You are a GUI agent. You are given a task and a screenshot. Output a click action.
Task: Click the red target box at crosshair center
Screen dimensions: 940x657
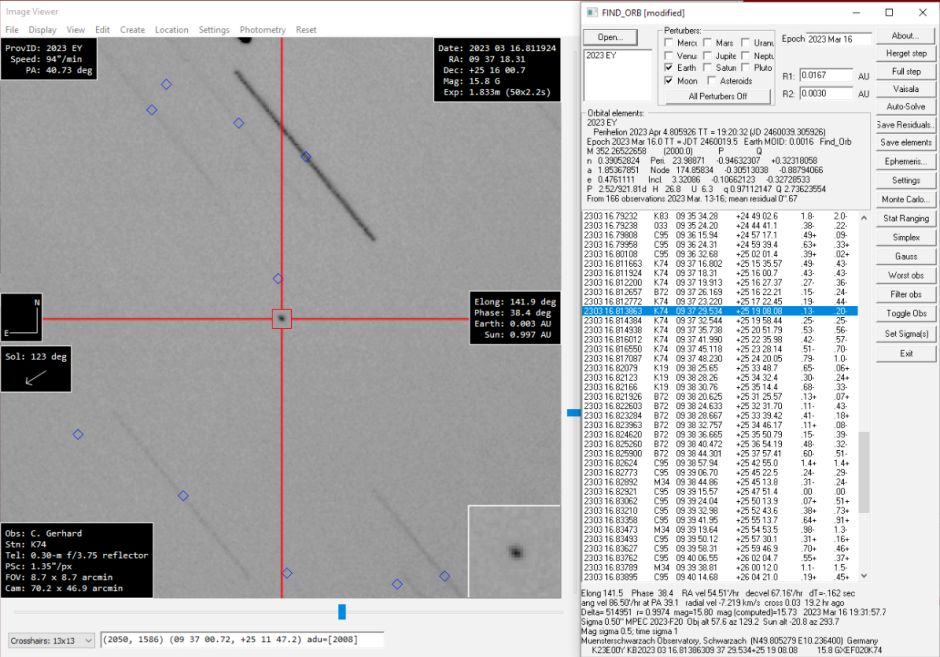click(282, 318)
